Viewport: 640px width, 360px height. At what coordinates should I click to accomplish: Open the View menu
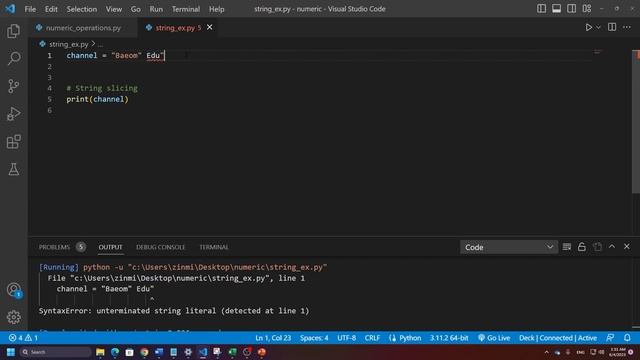coord(114,9)
